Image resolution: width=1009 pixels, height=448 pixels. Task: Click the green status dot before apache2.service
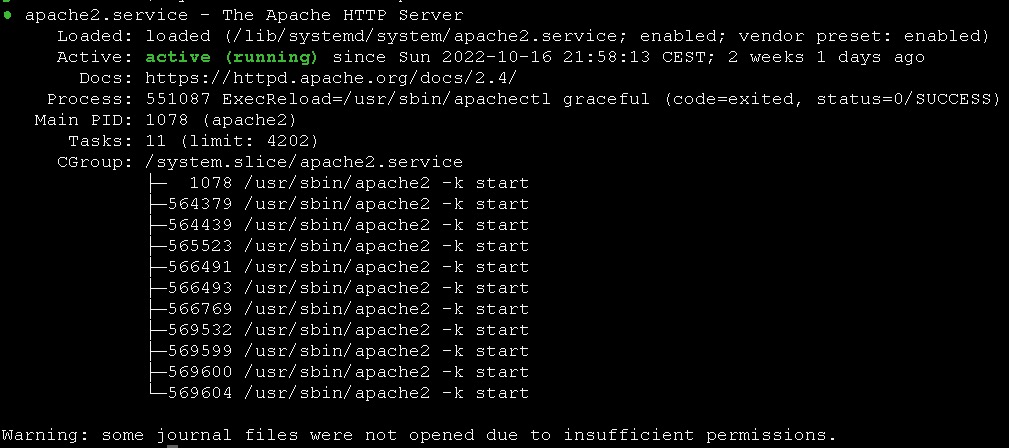pos(7,15)
